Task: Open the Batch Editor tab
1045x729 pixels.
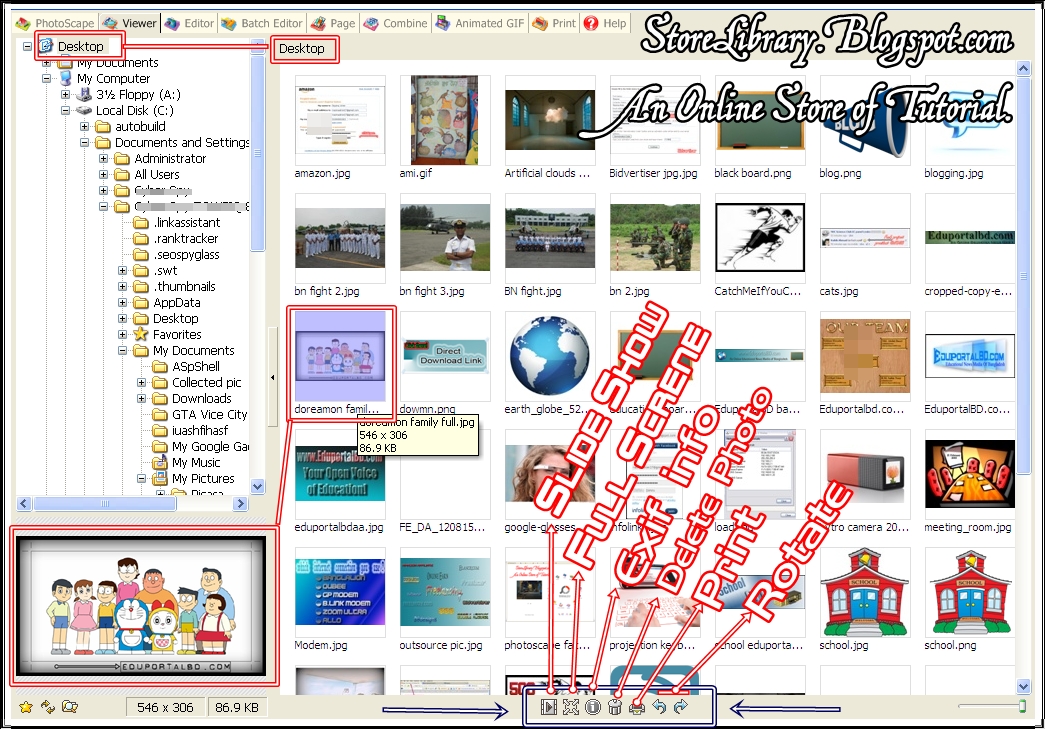Action: coord(262,23)
